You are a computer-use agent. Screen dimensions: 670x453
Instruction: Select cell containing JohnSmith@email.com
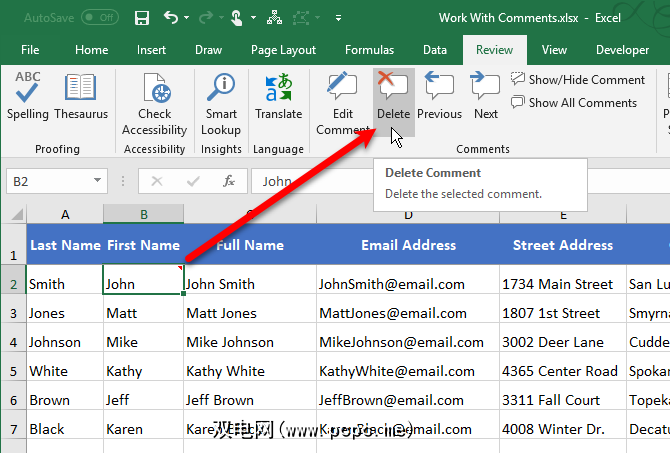point(391,284)
